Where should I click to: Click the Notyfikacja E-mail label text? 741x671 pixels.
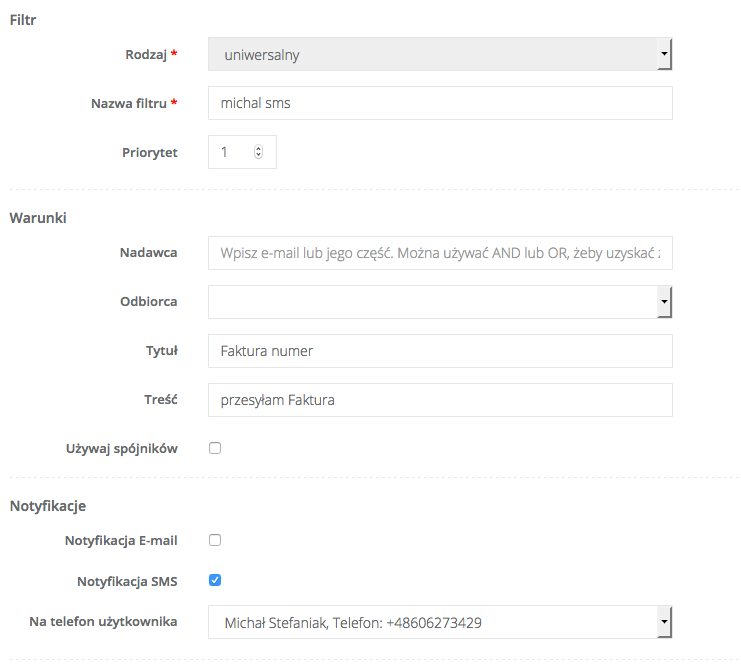click(x=121, y=541)
